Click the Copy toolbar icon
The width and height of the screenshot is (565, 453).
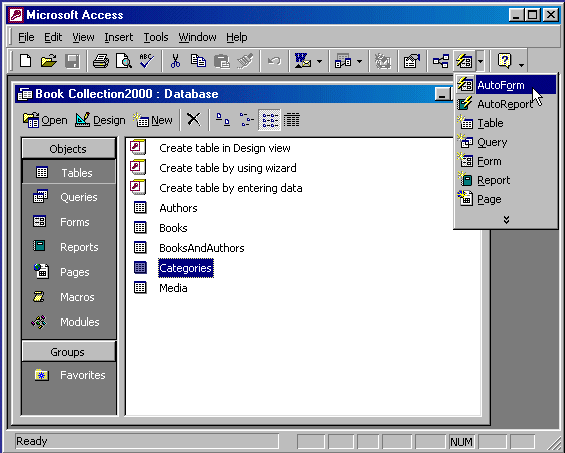click(198, 61)
